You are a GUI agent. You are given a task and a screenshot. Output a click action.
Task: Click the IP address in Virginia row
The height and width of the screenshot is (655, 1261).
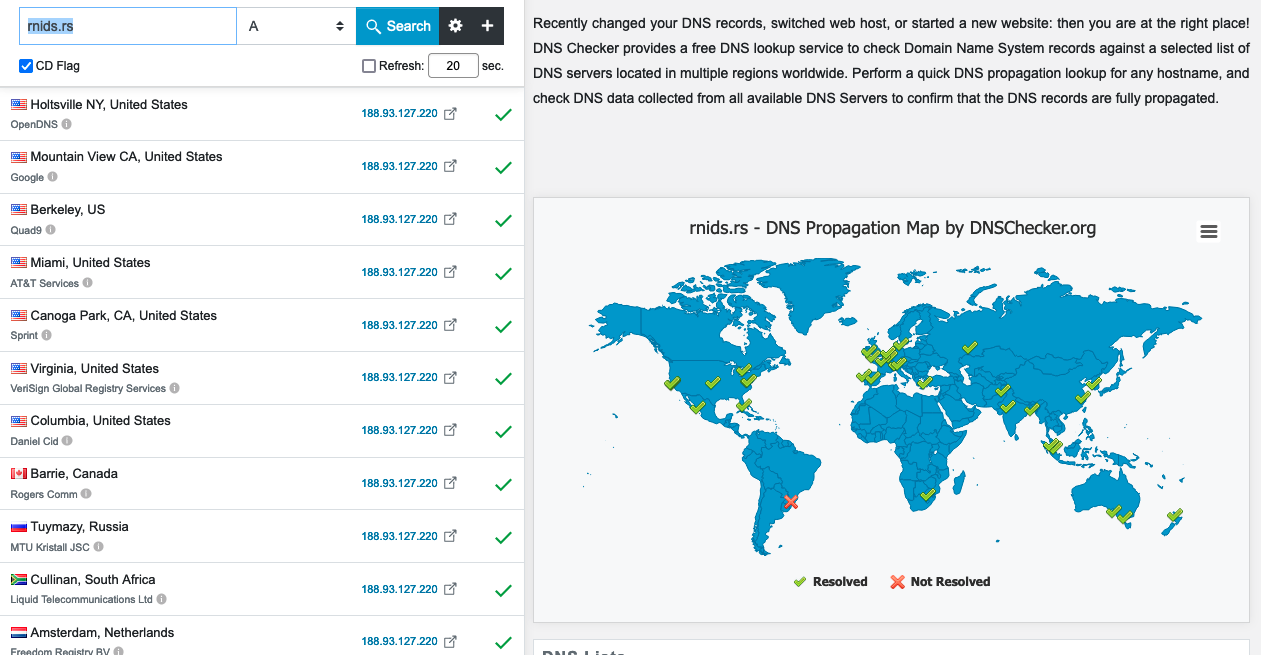click(400, 377)
